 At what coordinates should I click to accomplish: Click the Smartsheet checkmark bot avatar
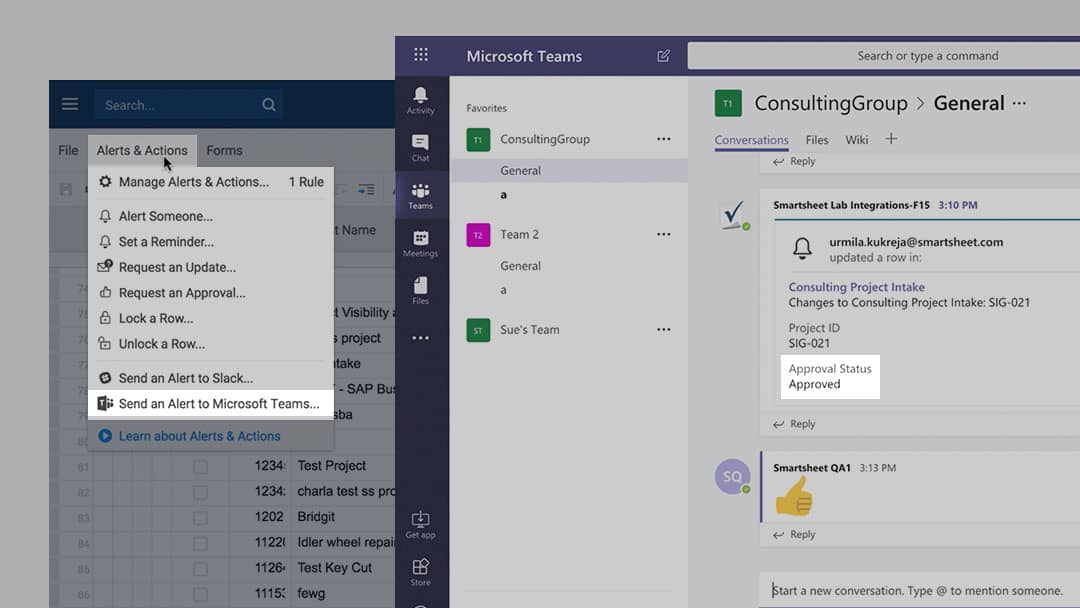[x=733, y=214]
